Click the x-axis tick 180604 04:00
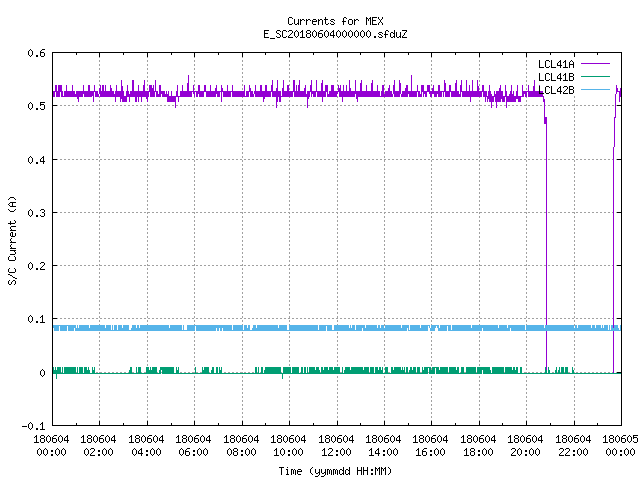Viewport: 640px width, 480px height. [146, 445]
